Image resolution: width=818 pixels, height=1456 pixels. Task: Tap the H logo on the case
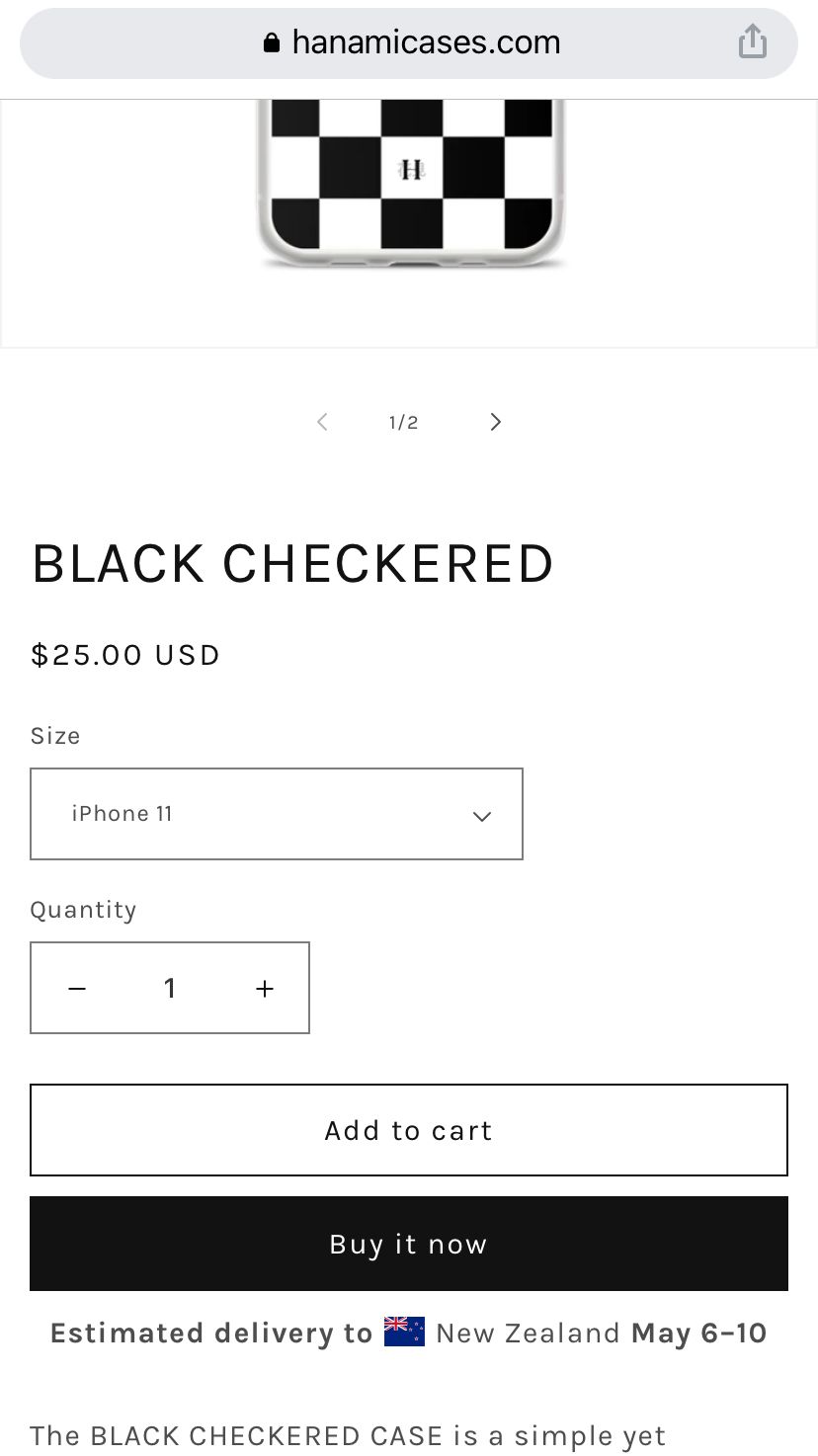pyautogui.click(x=411, y=171)
